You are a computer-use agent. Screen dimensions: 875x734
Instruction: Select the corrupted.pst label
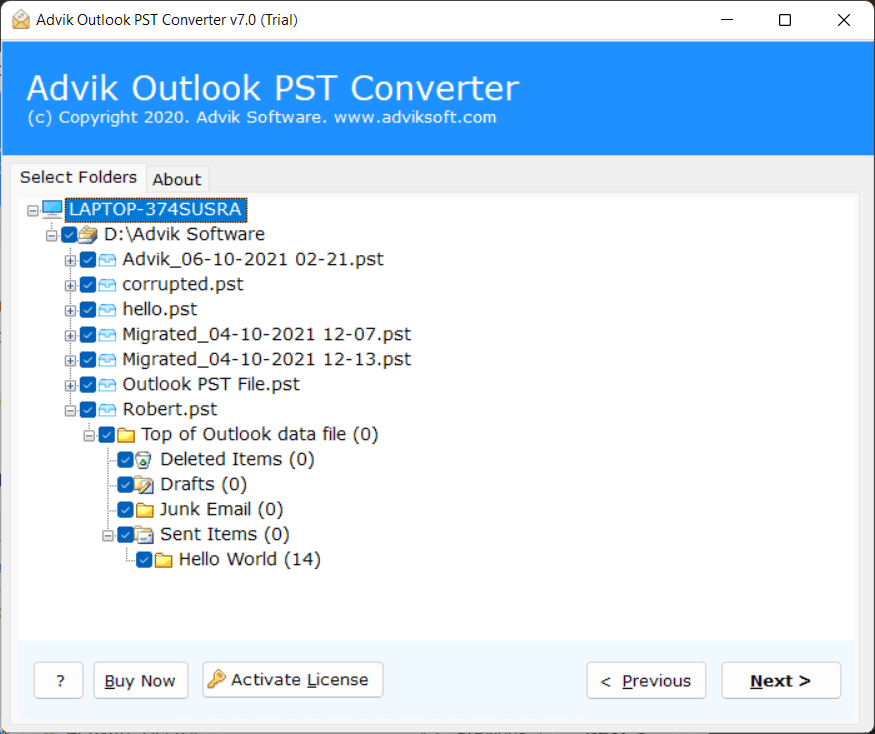pyautogui.click(x=183, y=284)
